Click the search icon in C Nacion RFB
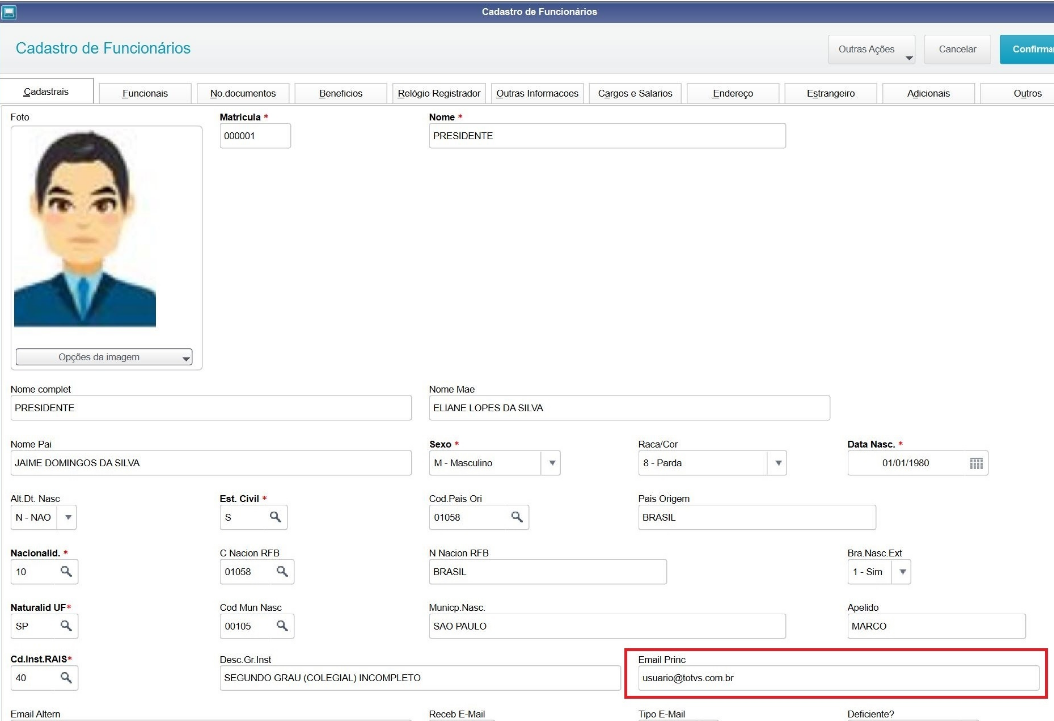Viewport: 1054px width, 721px height. (x=282, y=572)
